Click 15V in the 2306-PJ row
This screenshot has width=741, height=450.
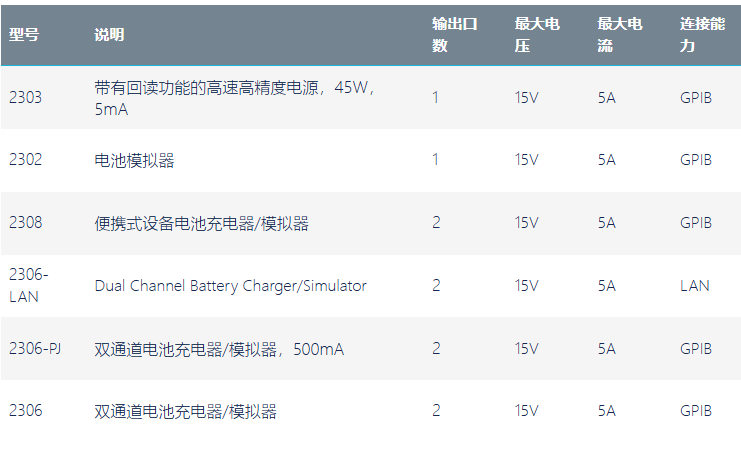click(526, 349)
